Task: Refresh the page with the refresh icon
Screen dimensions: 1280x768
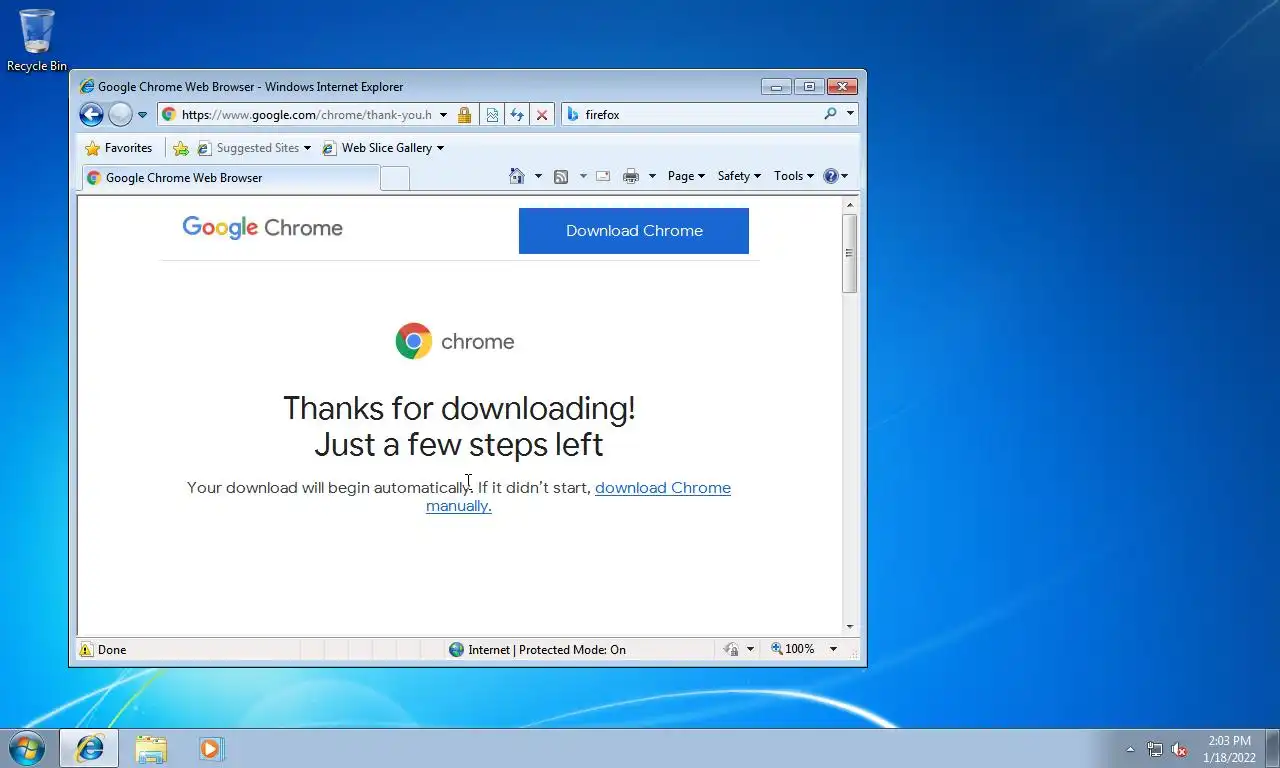Action: [x=517, y=115]
